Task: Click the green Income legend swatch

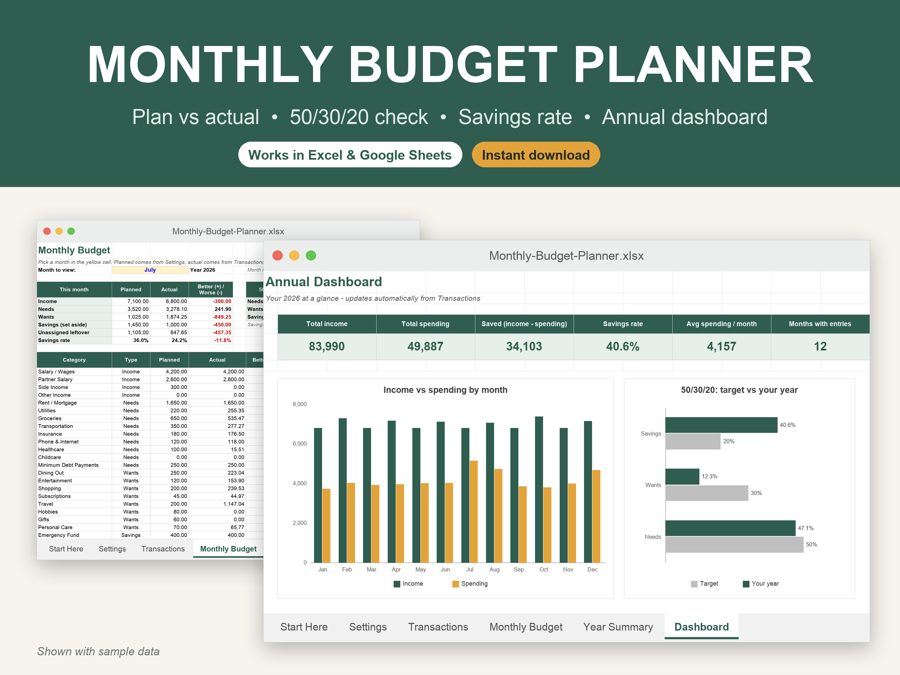Action: (397, 584)
